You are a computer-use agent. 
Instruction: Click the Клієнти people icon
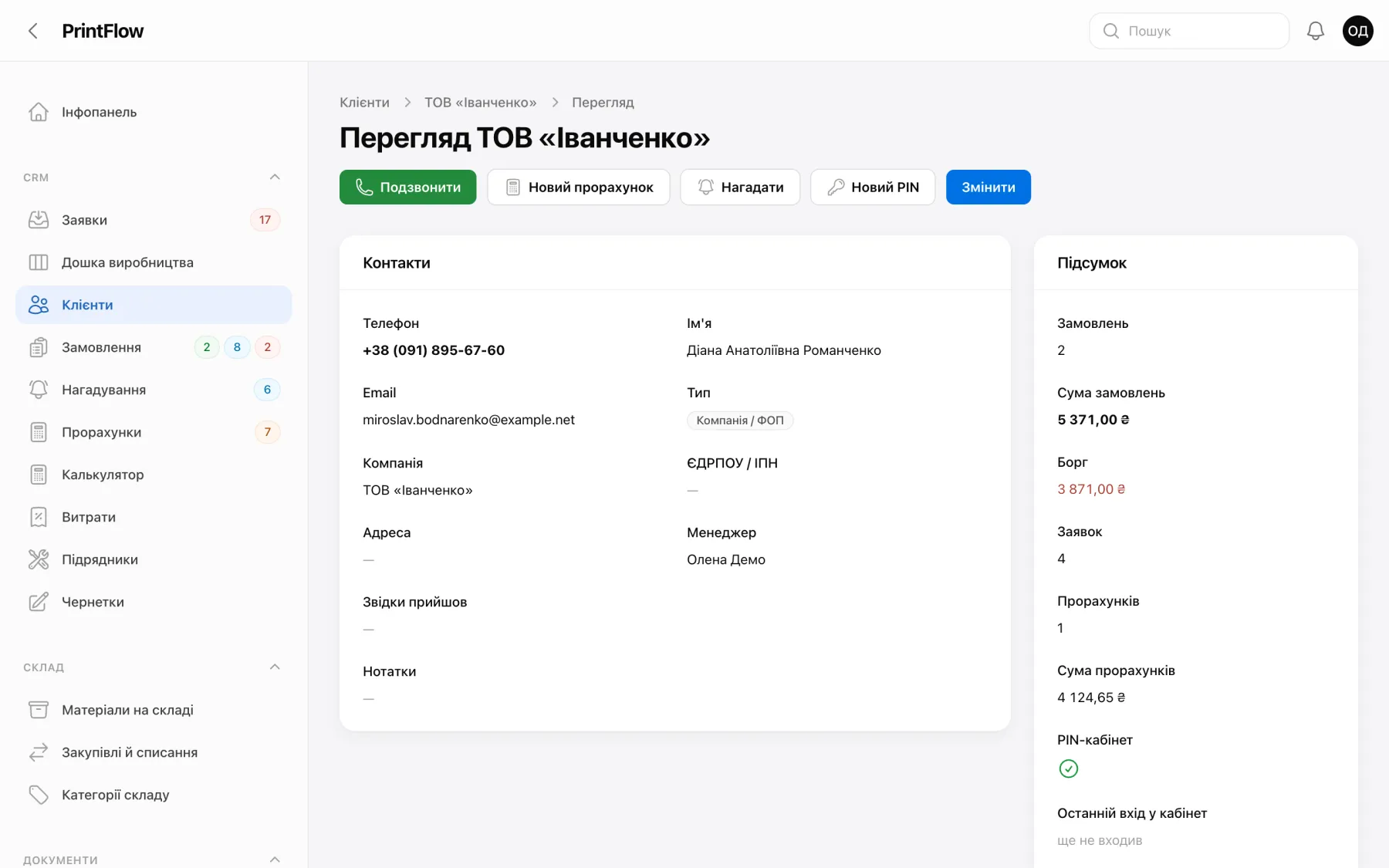39,305
